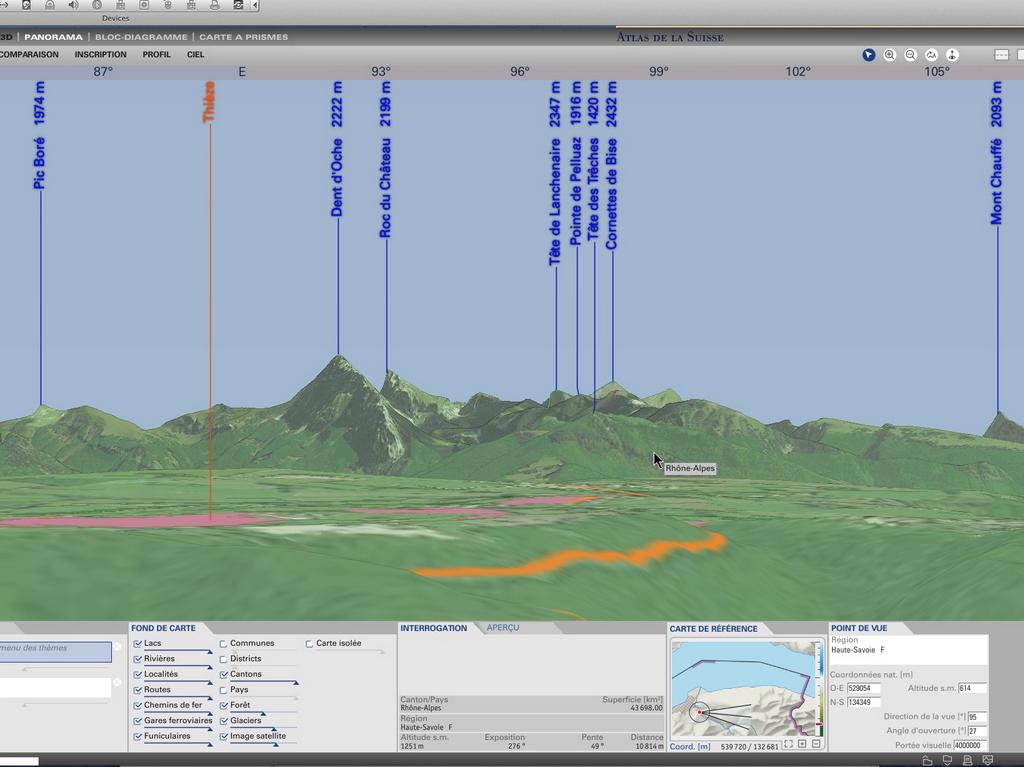
Task: Adjust the Forêt opacity slider
Action: [x=263, y=713]
